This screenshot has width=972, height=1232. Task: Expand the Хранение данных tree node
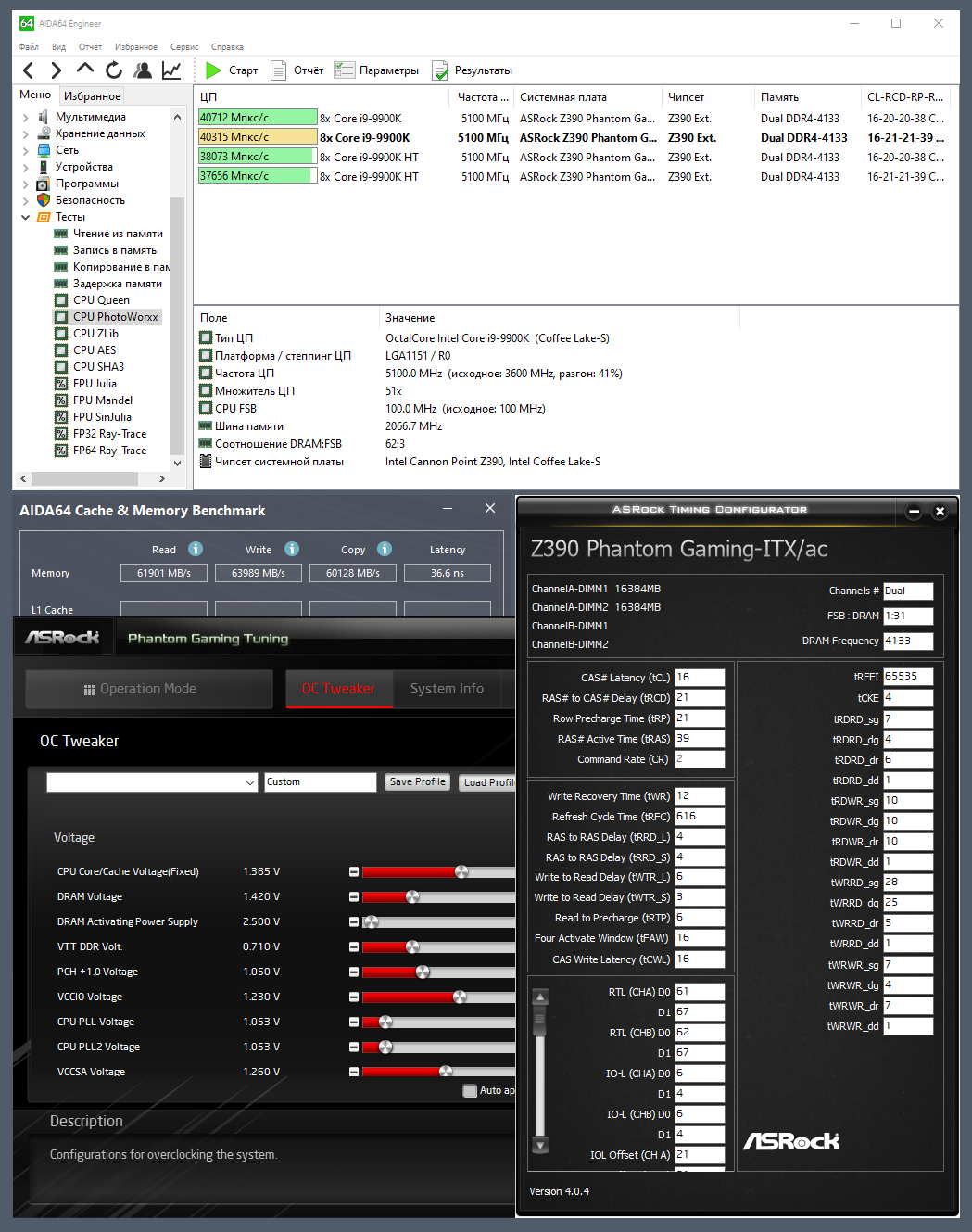[25, 134]
